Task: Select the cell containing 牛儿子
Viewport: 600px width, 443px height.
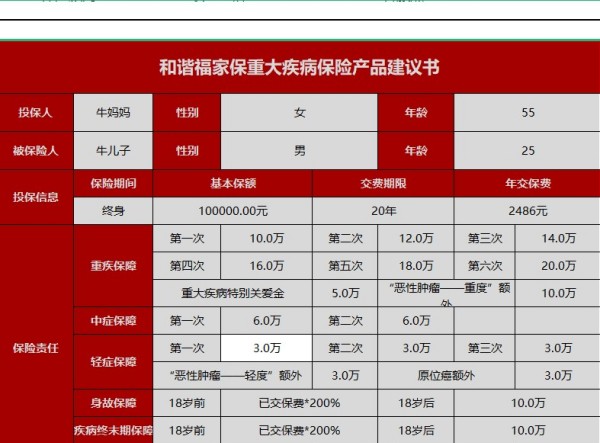Action: coord(113,150)
